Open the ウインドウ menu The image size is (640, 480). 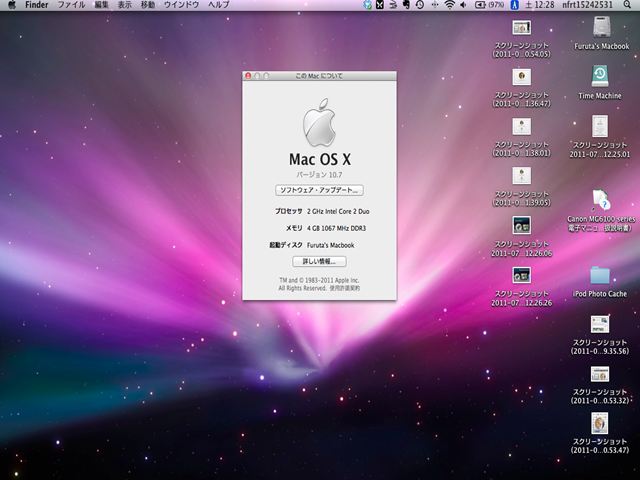pyautogui.click(x=181, y=5)
